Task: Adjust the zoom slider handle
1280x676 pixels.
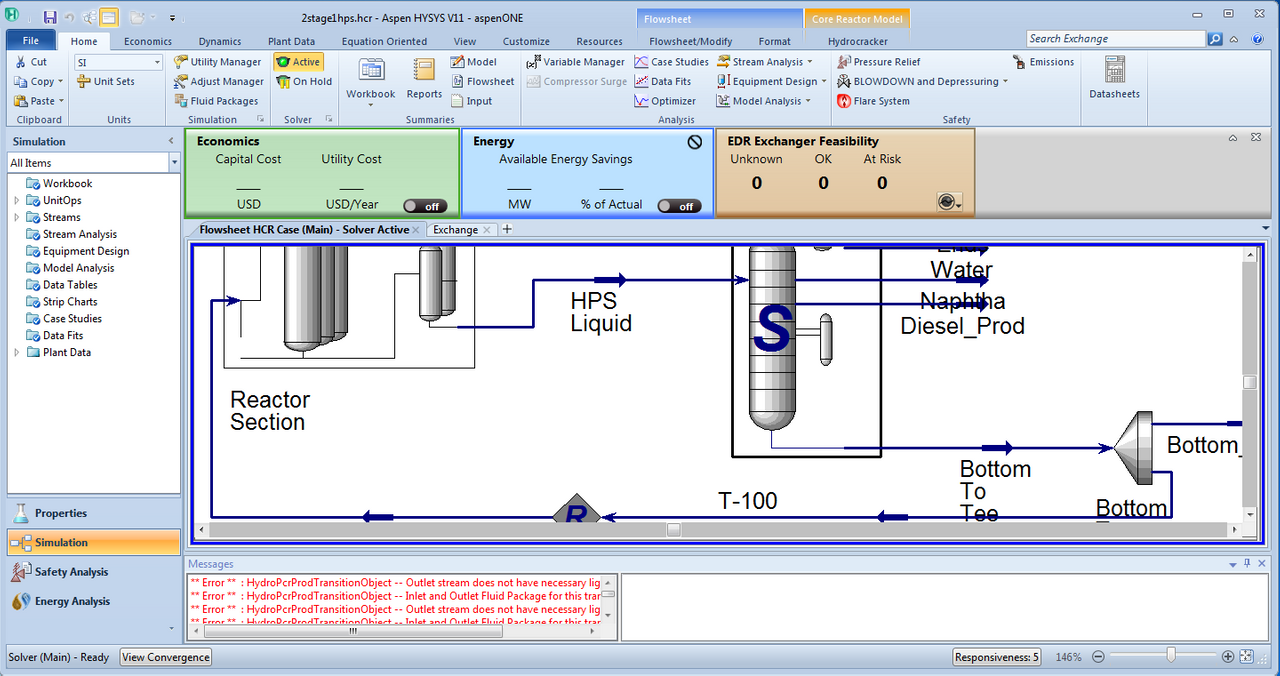Action: (x=1170, y=656)
